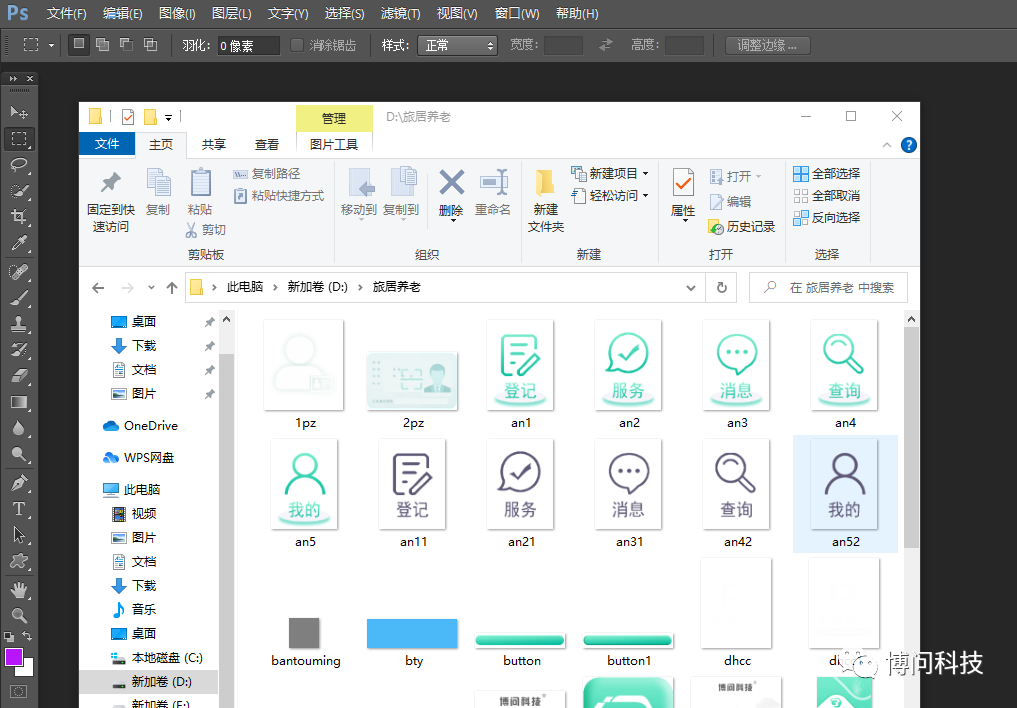Click the 历史记录 button
Screen dimensions: 1017x708
point(742,227)
